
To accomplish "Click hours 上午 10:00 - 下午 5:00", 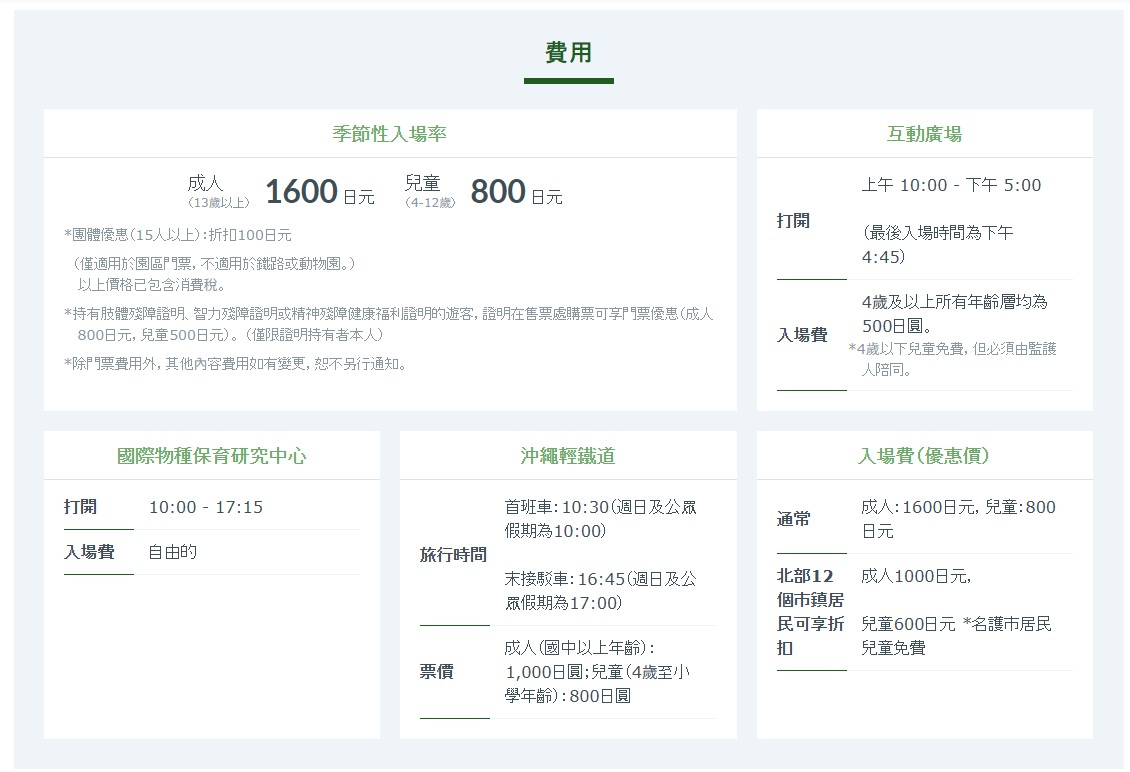I will click(x=951, y=185).
